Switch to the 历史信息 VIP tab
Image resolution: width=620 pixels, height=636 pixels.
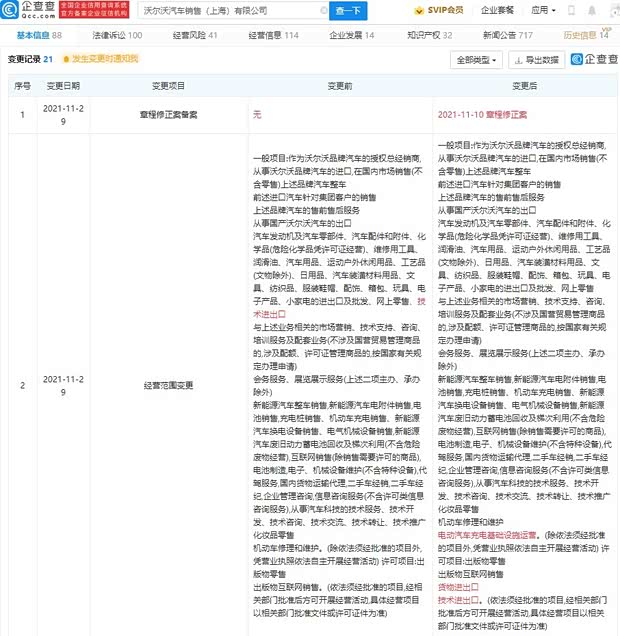[586, 35]
